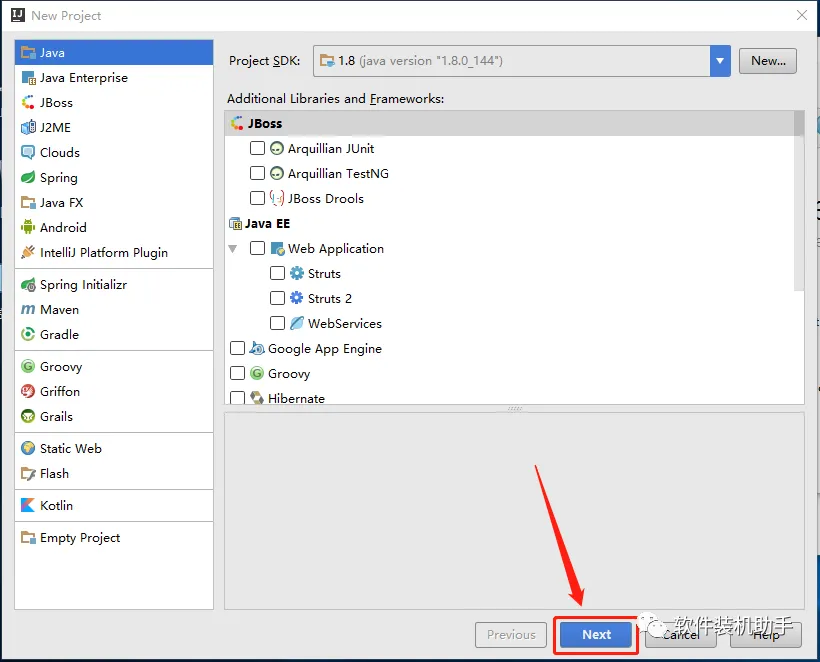Image resolution: width=820 pixels, height=662 pixels.
Task: Check the Struts checkbox
Action: (277, 273)
